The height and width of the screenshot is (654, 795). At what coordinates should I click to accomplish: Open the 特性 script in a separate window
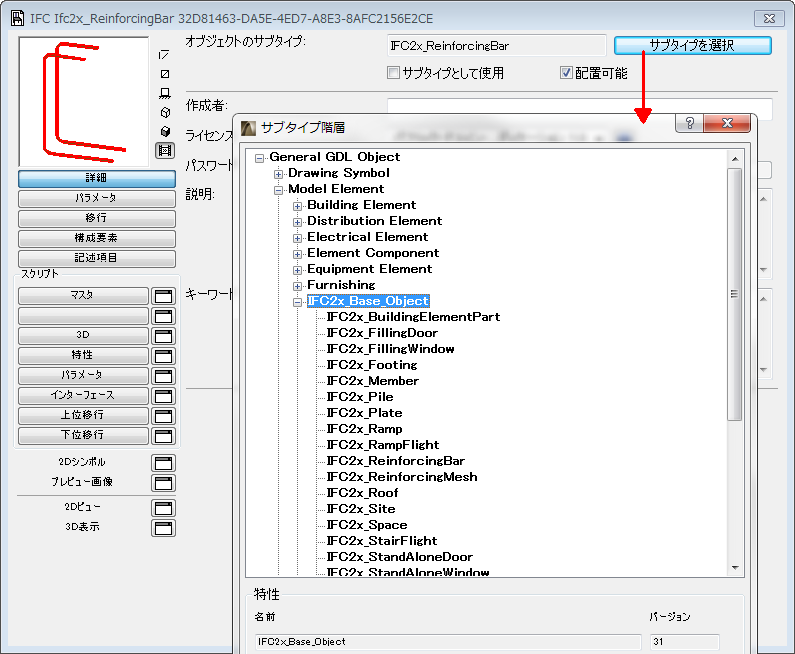coord(163,356)
